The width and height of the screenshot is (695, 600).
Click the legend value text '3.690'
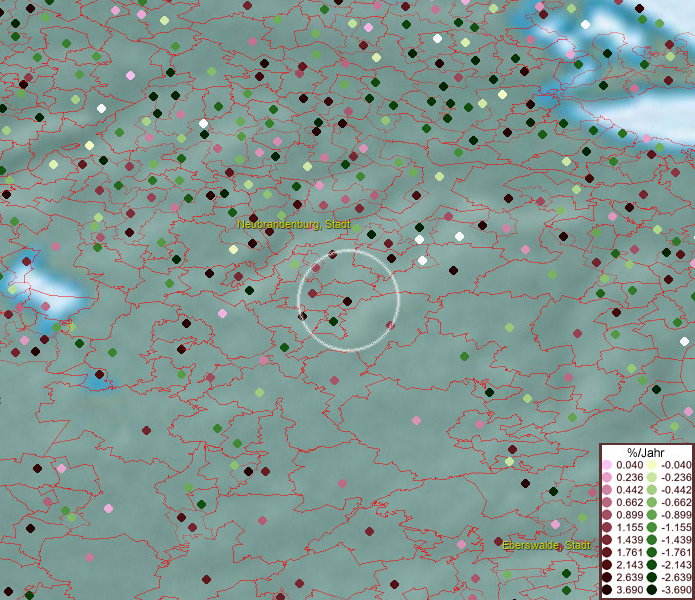pyautogui.click(x=629, y=590)
